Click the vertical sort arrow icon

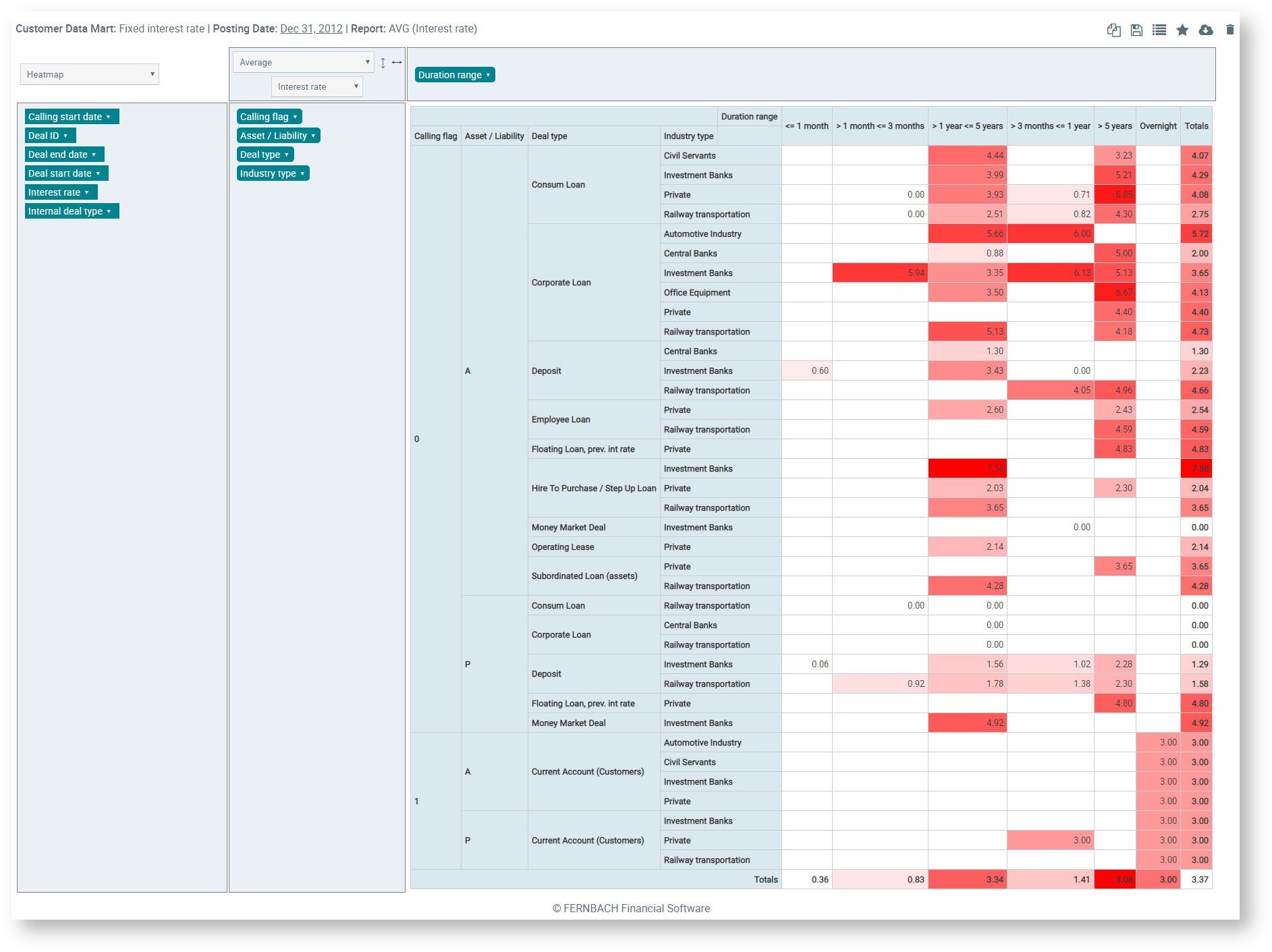tap(383, 63)
